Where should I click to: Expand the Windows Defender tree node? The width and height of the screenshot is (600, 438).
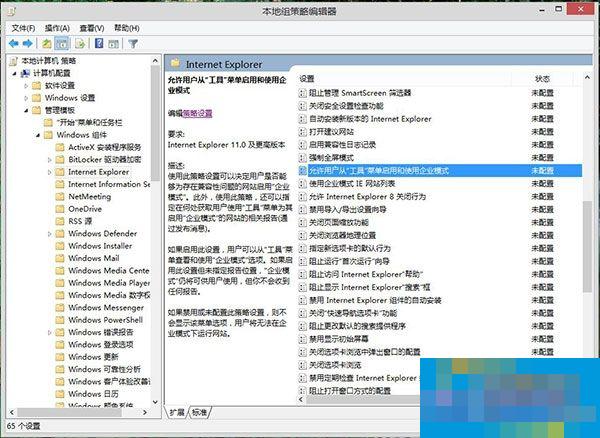[49, 234]
